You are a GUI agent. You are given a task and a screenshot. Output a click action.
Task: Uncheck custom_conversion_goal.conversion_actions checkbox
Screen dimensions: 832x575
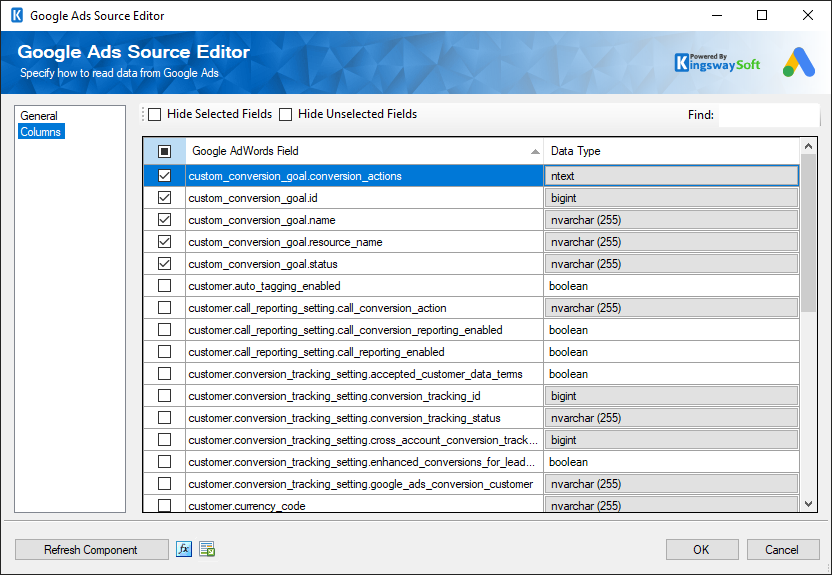pos(164,176)
